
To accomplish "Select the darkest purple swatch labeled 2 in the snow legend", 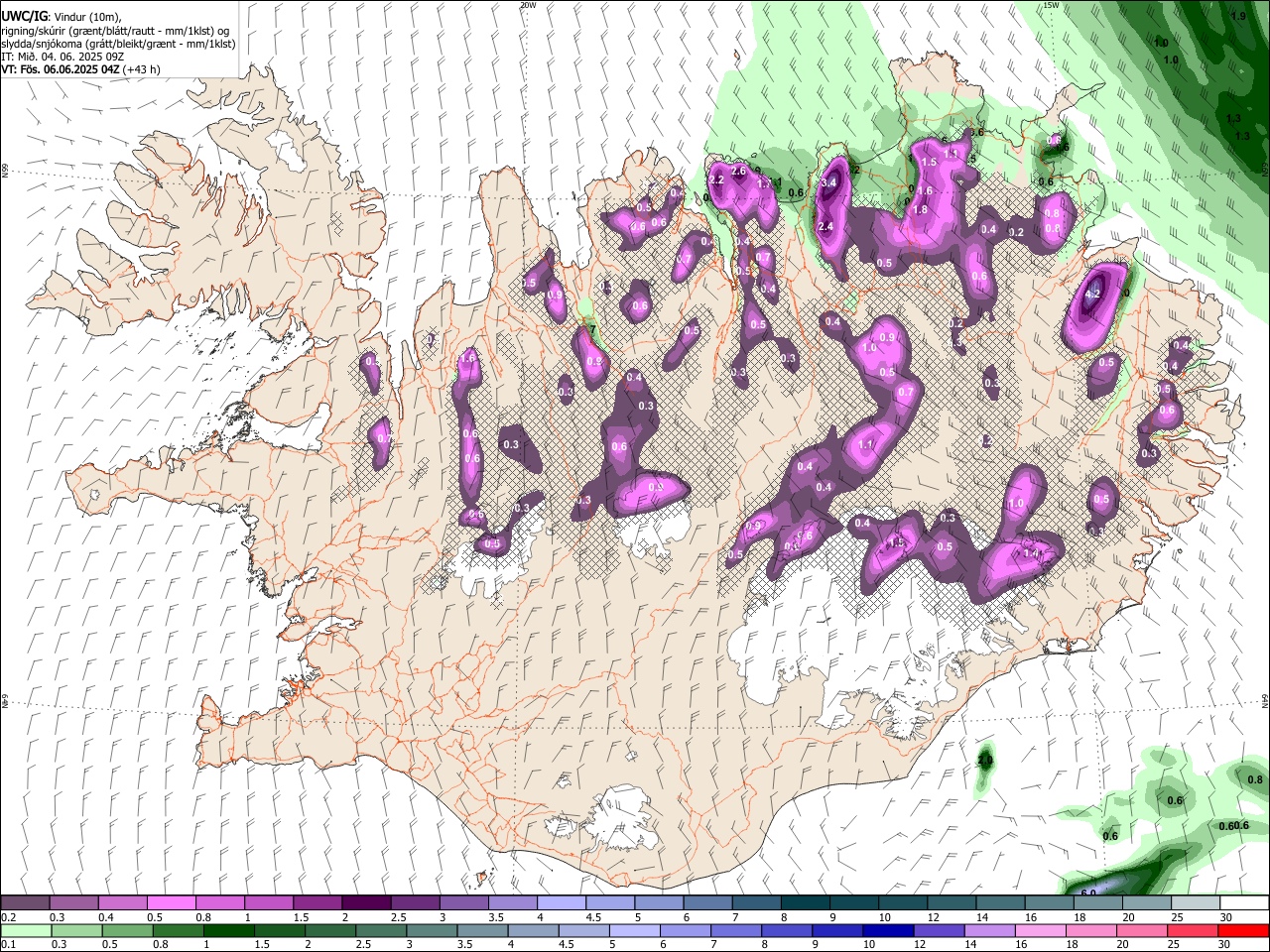I will tap(366, 903).
